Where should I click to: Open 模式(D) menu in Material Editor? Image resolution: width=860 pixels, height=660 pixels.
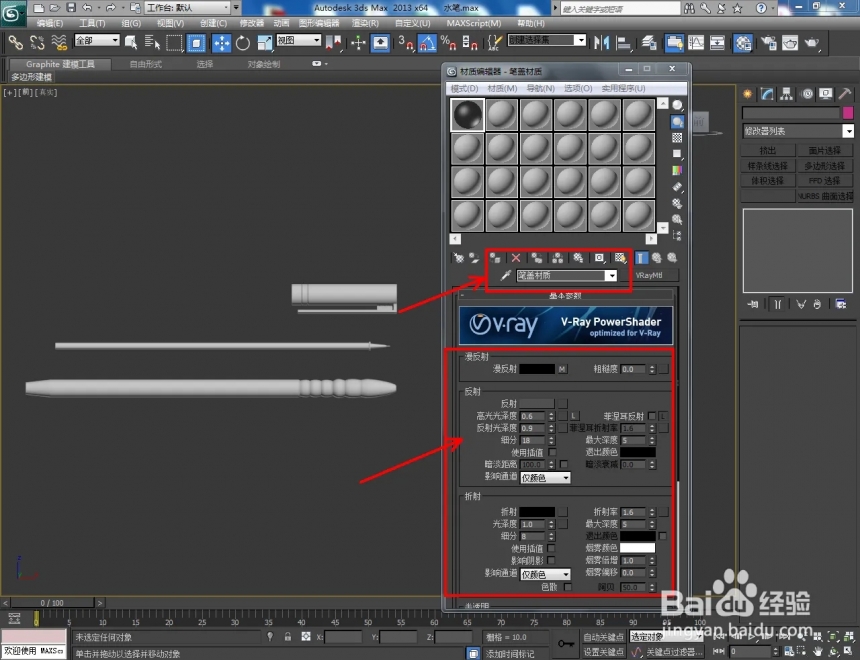pos(465,88)
